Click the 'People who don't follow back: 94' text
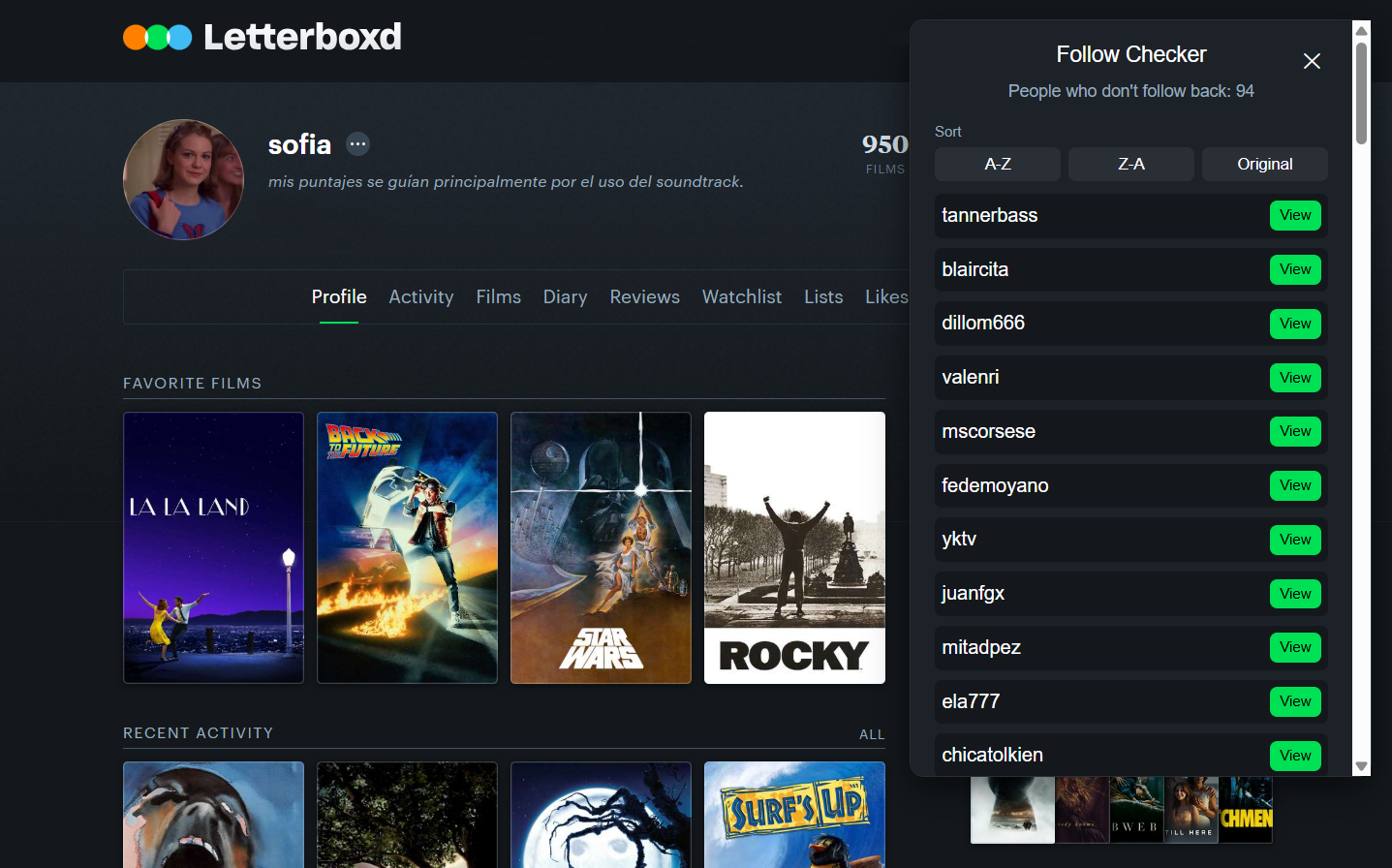 1131,91
